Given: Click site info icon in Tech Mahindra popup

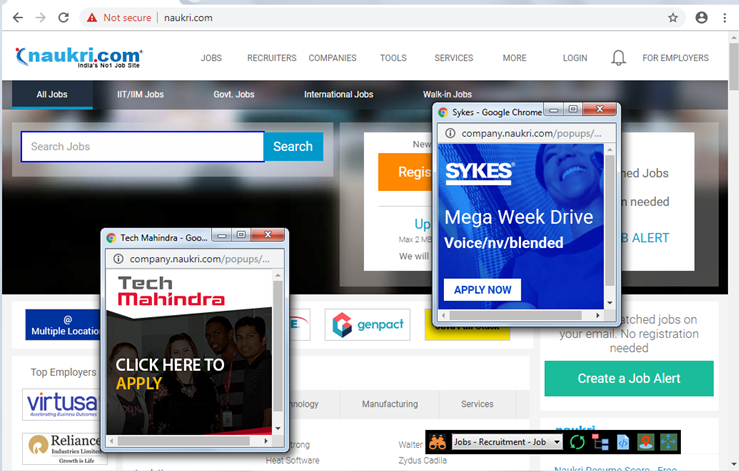Looking at the screenshot, I should pos(118,259).
